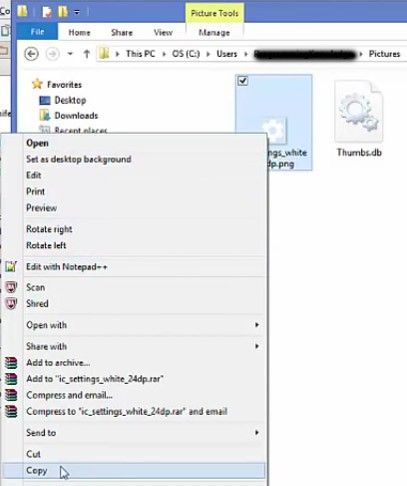Click Users in the address path

[x=227, y=54]
